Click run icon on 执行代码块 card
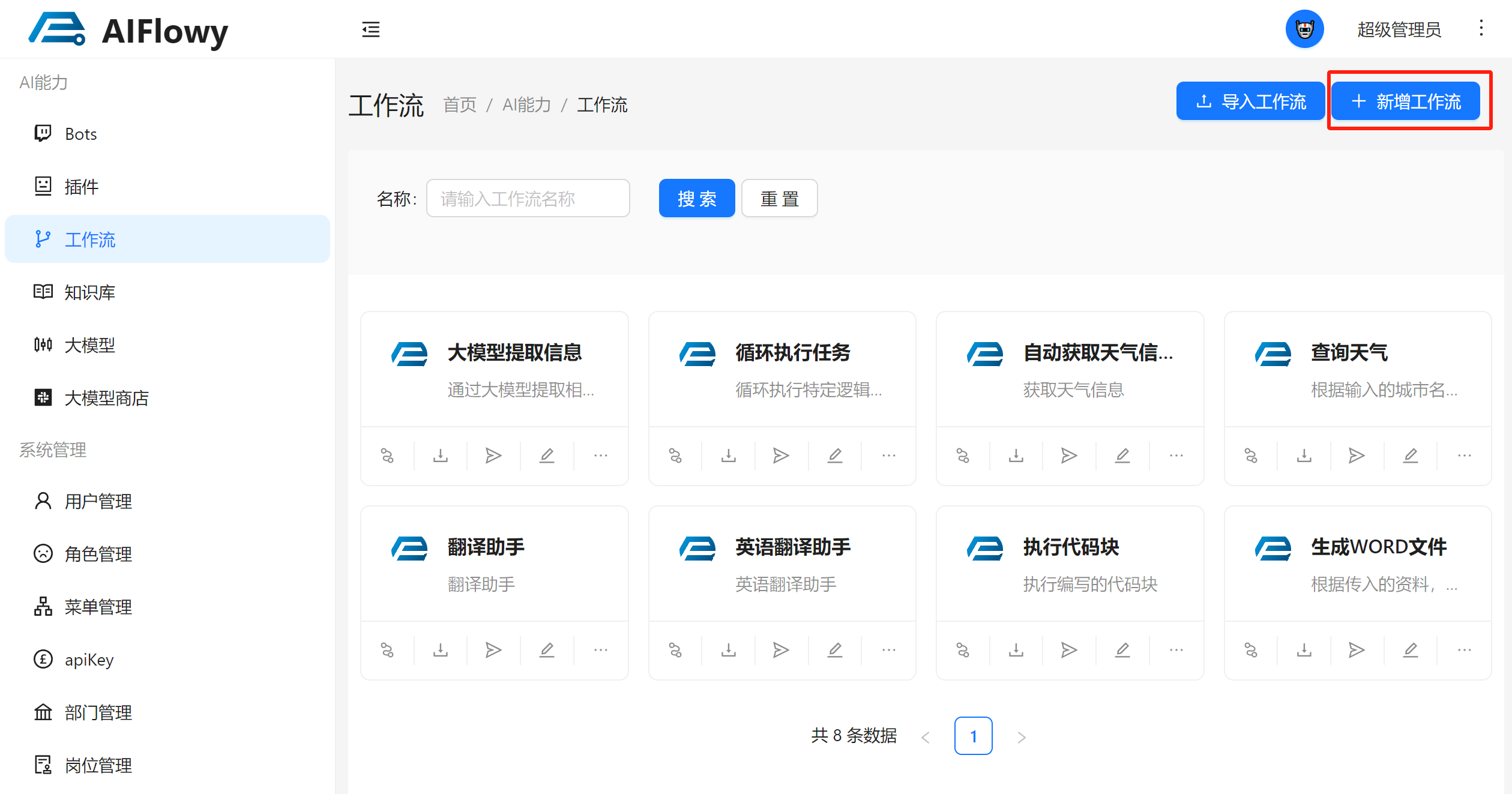Image resolution: width=1512 pixels, height=794 pixels. click(1068, 650)
